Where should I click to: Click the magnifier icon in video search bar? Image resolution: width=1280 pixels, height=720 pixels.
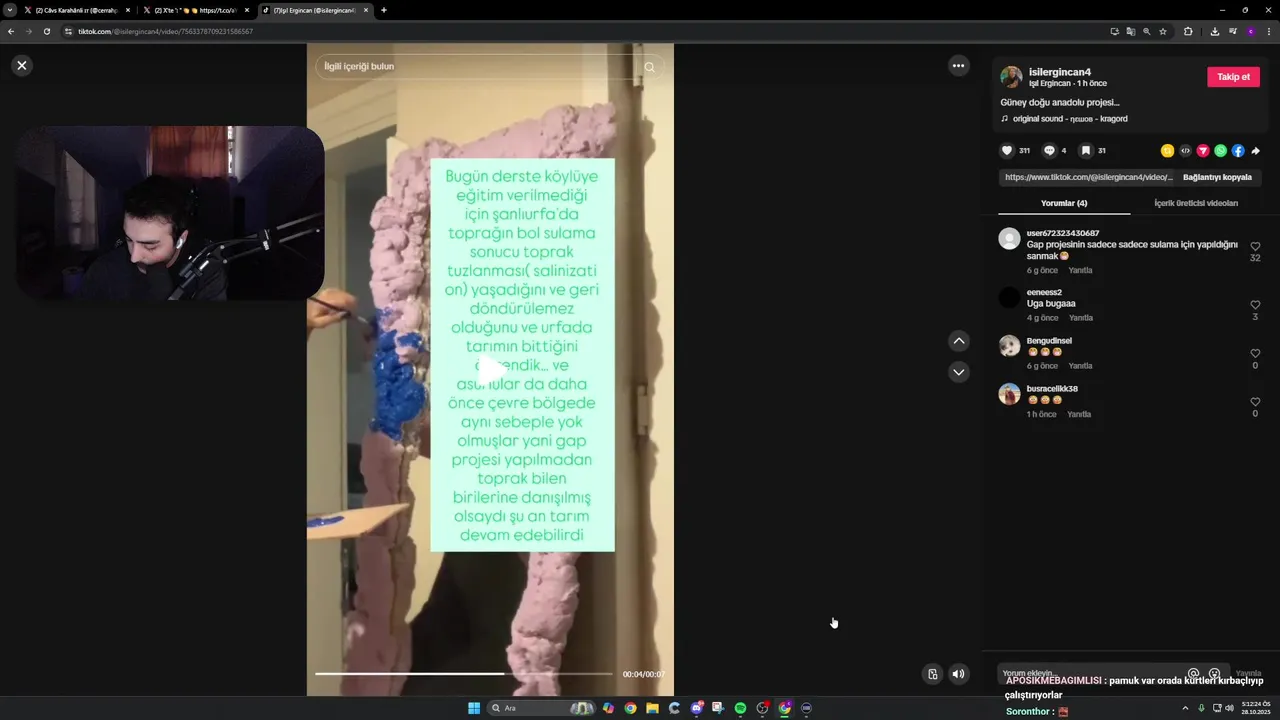(x=649, y=67)
